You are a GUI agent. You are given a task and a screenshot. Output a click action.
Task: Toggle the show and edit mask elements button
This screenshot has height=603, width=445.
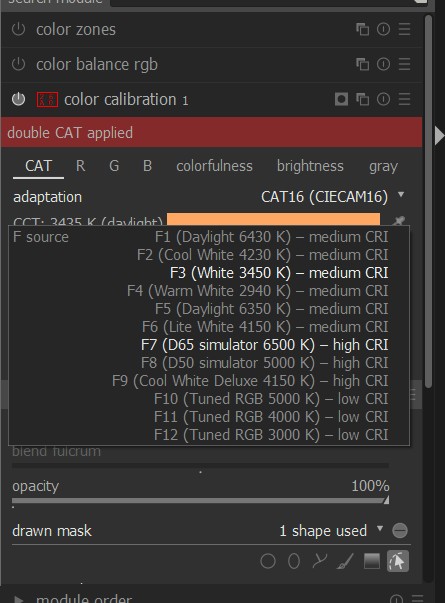(398, 561)
